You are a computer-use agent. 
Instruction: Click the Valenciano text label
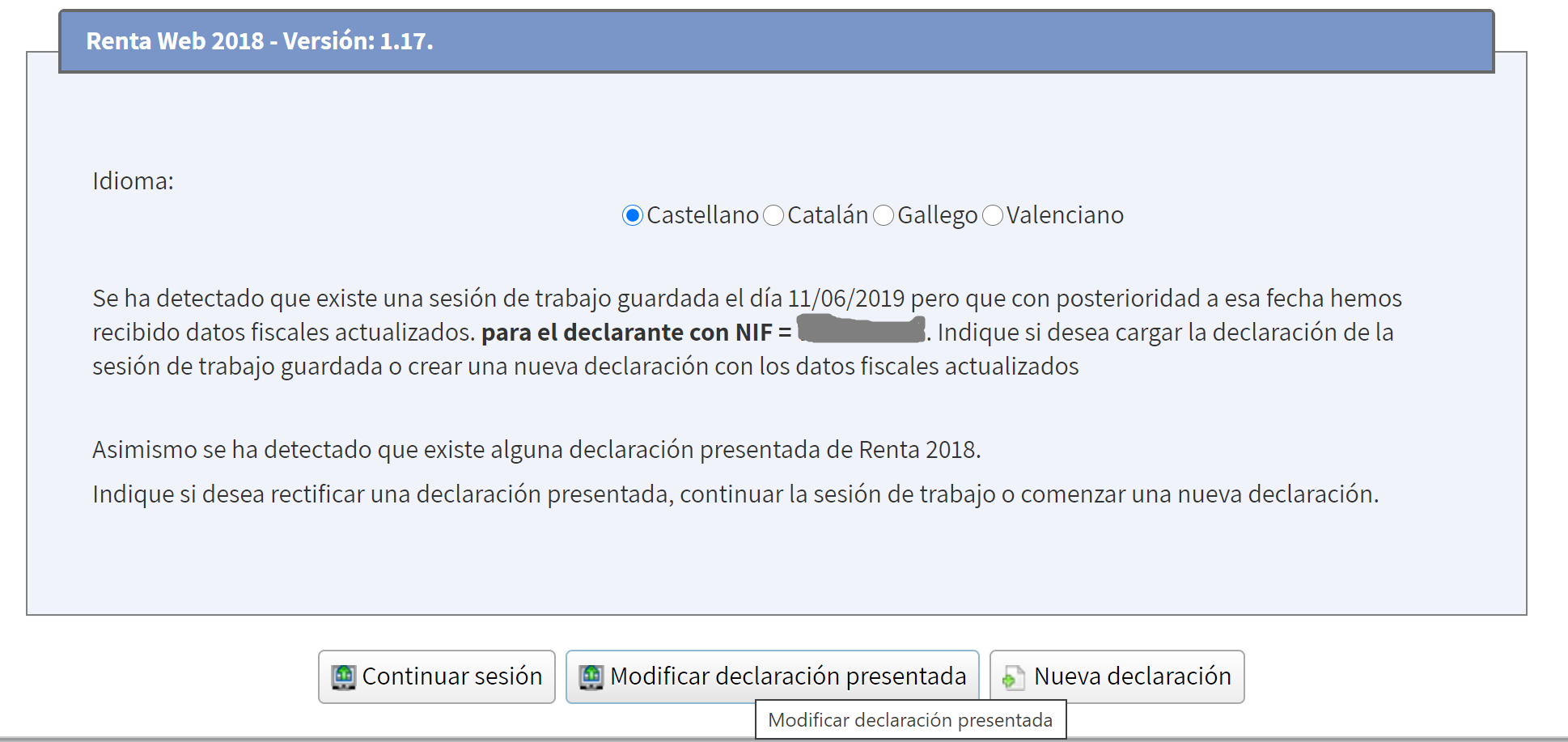[x=1065, y=215]
